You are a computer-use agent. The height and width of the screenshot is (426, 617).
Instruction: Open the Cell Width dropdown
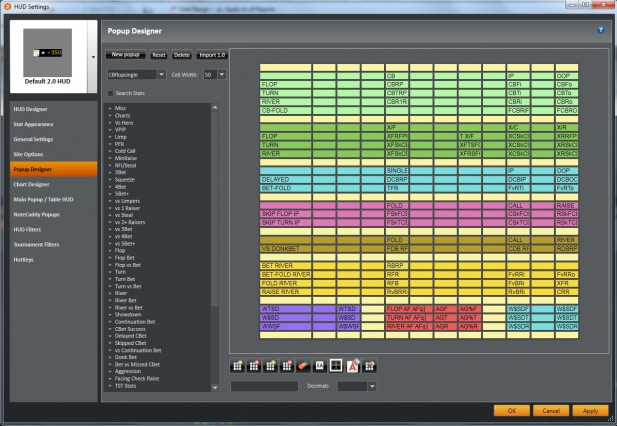click(x=222, y=74)
